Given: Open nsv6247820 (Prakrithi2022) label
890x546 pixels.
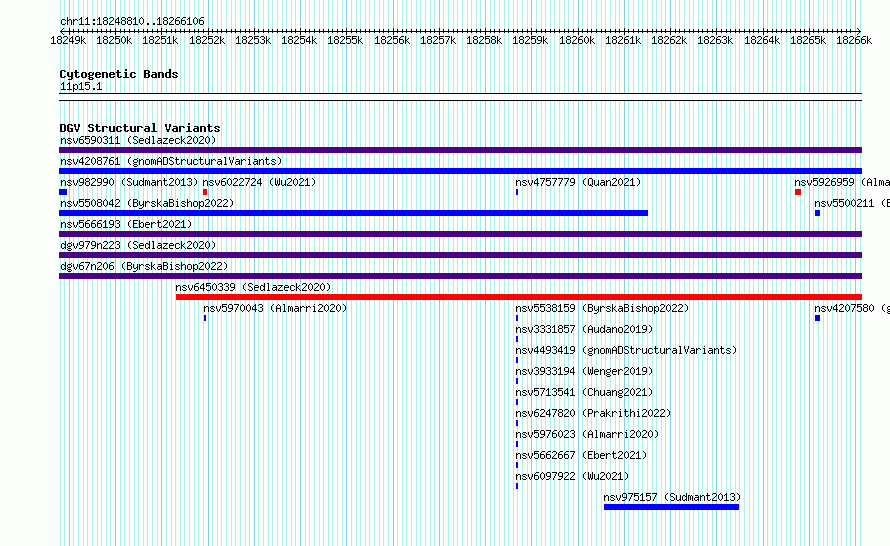Looking at the screenshot, I should click(593, 413).
